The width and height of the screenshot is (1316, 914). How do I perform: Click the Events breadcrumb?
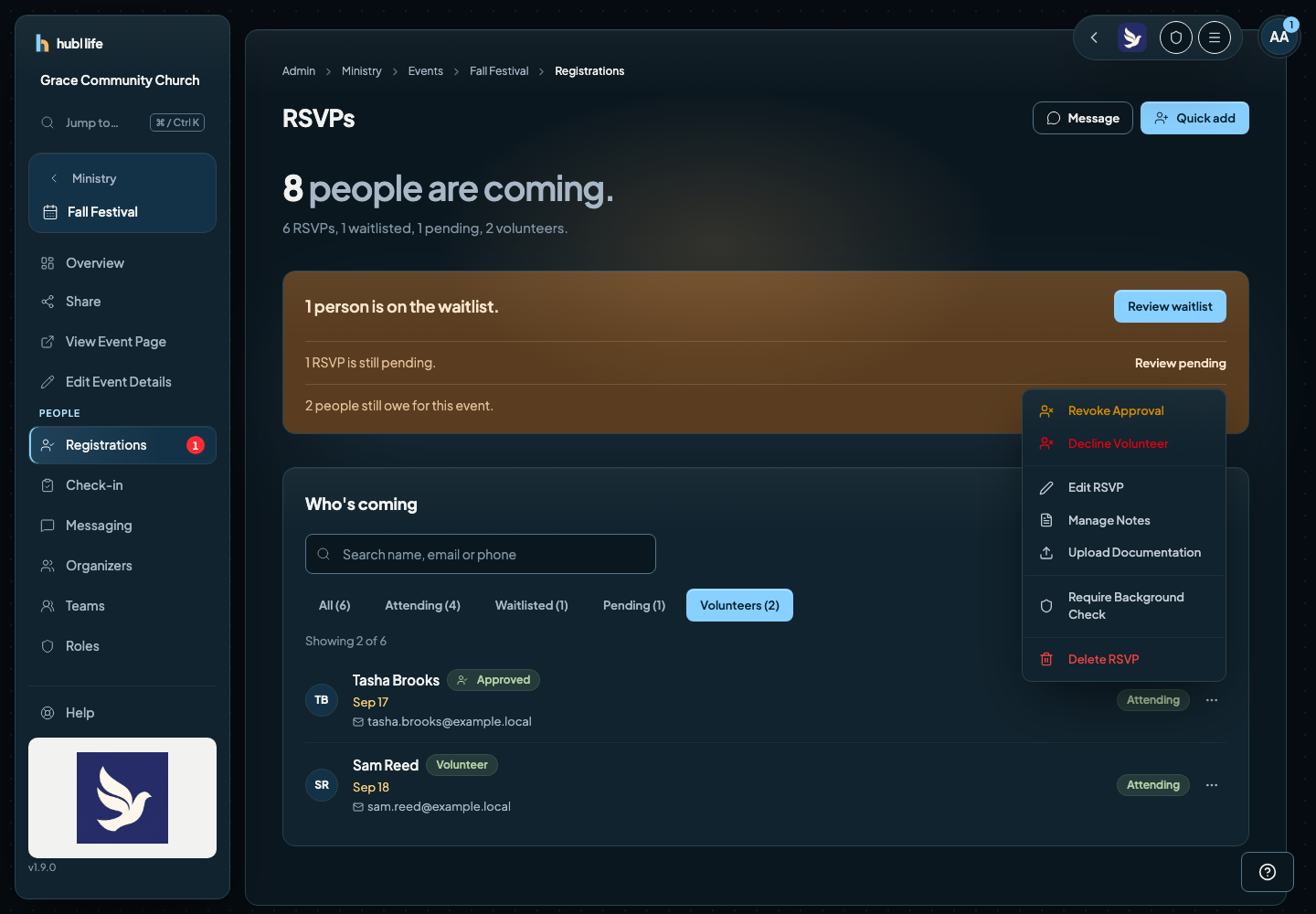coord(426,71)
